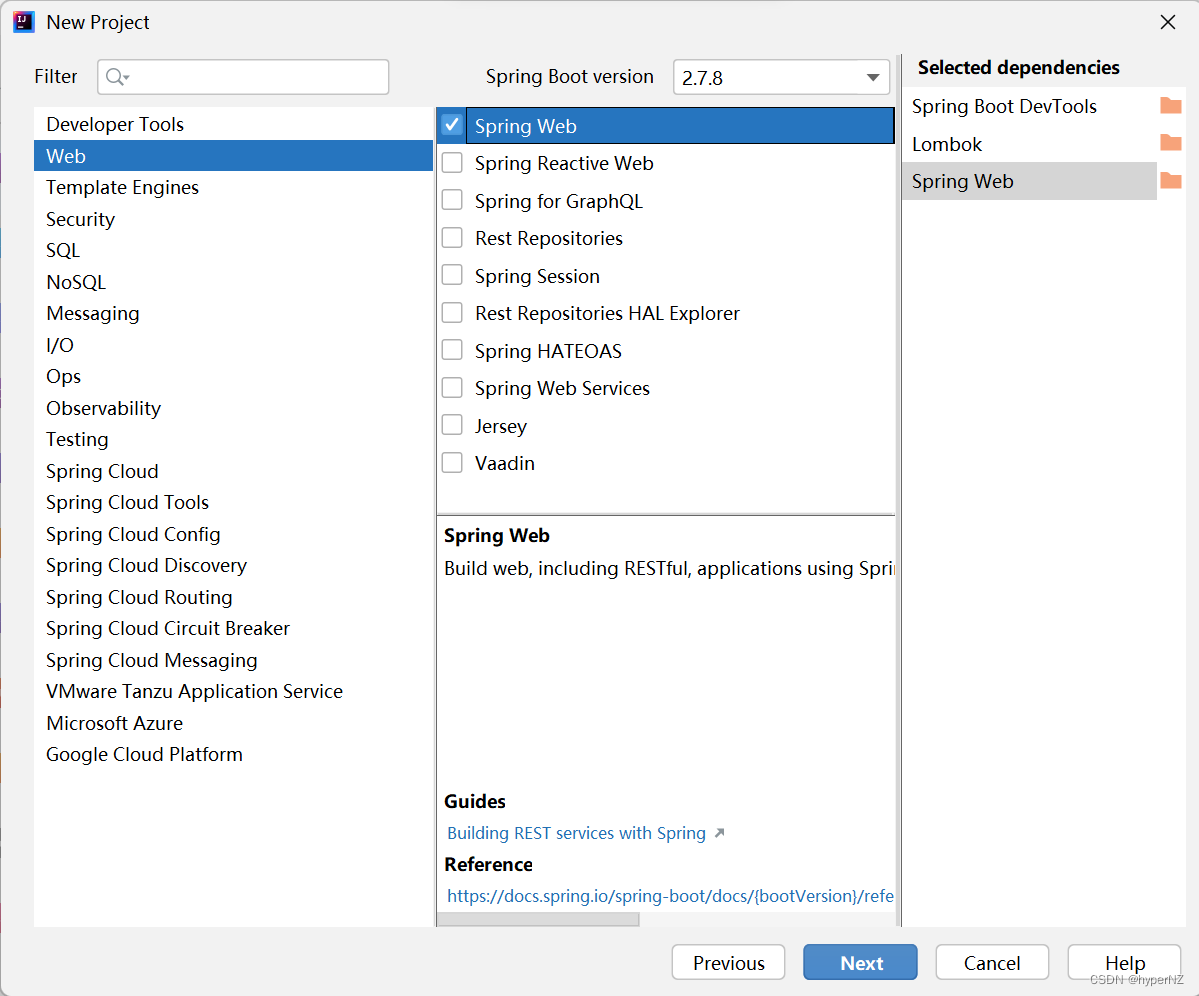Open the Testing category
The image size is (1199, 996).
point(233,440)
